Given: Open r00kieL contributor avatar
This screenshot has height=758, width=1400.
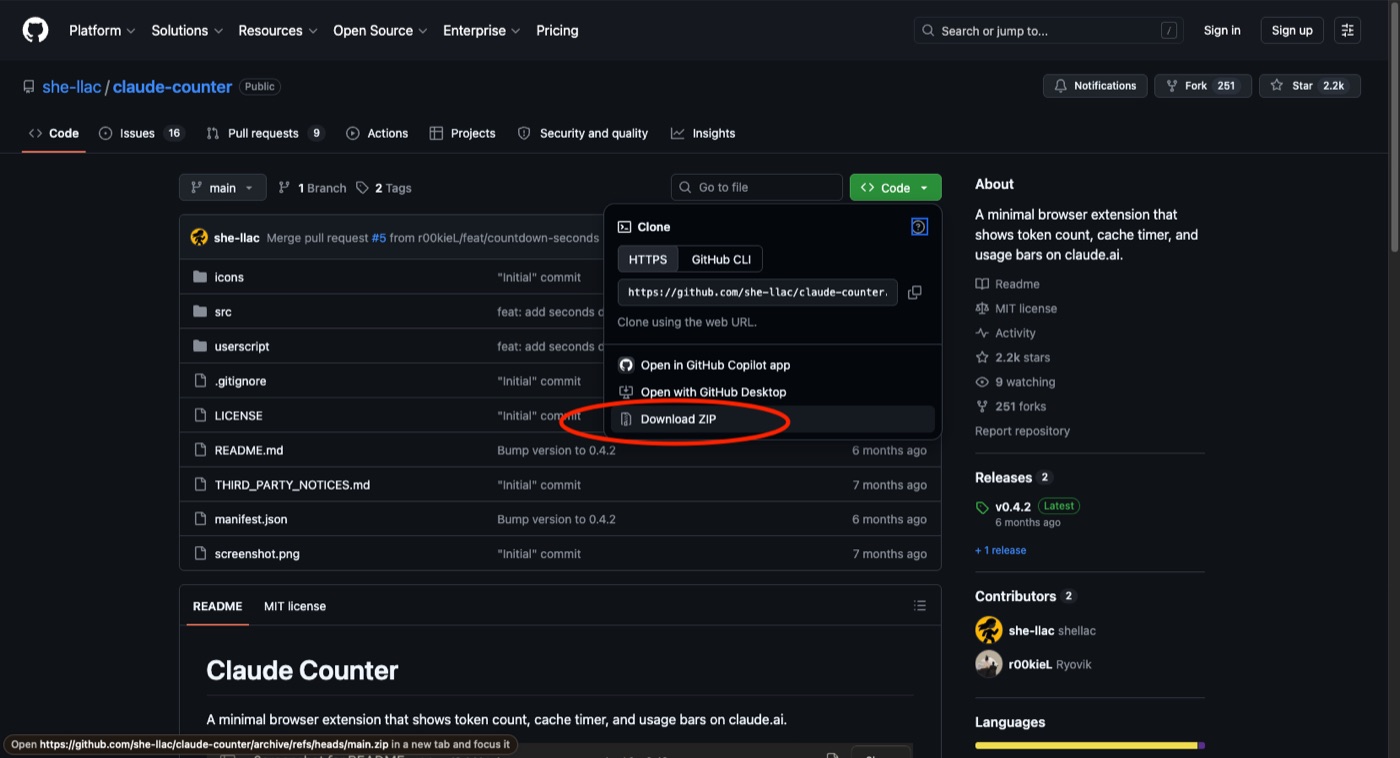Looking at the screenshot, I should [989, 664].
